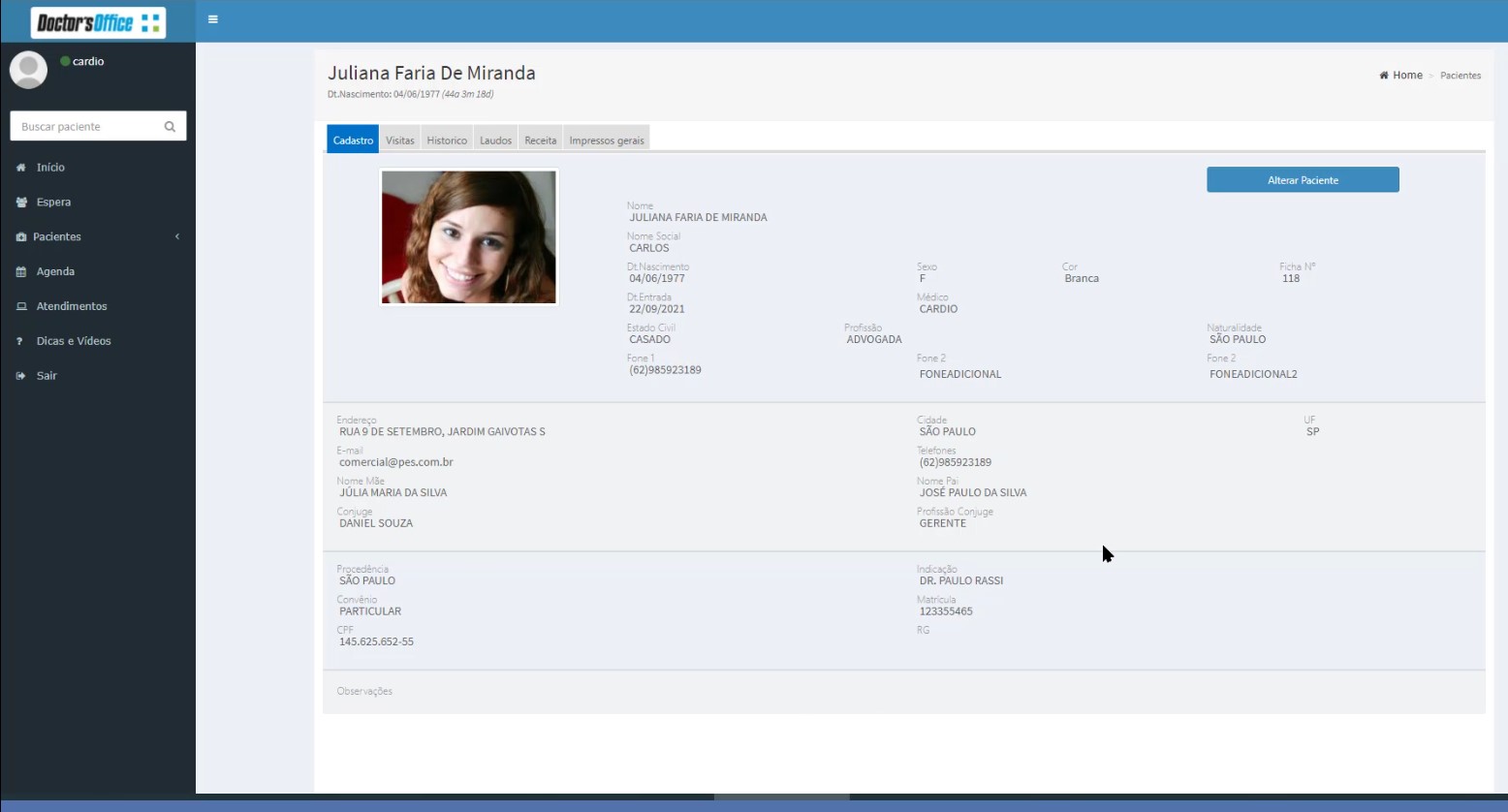Click the Matrícula value 123355465
The height and width of the screenshot is (812, 1508).
coord(946,611)
